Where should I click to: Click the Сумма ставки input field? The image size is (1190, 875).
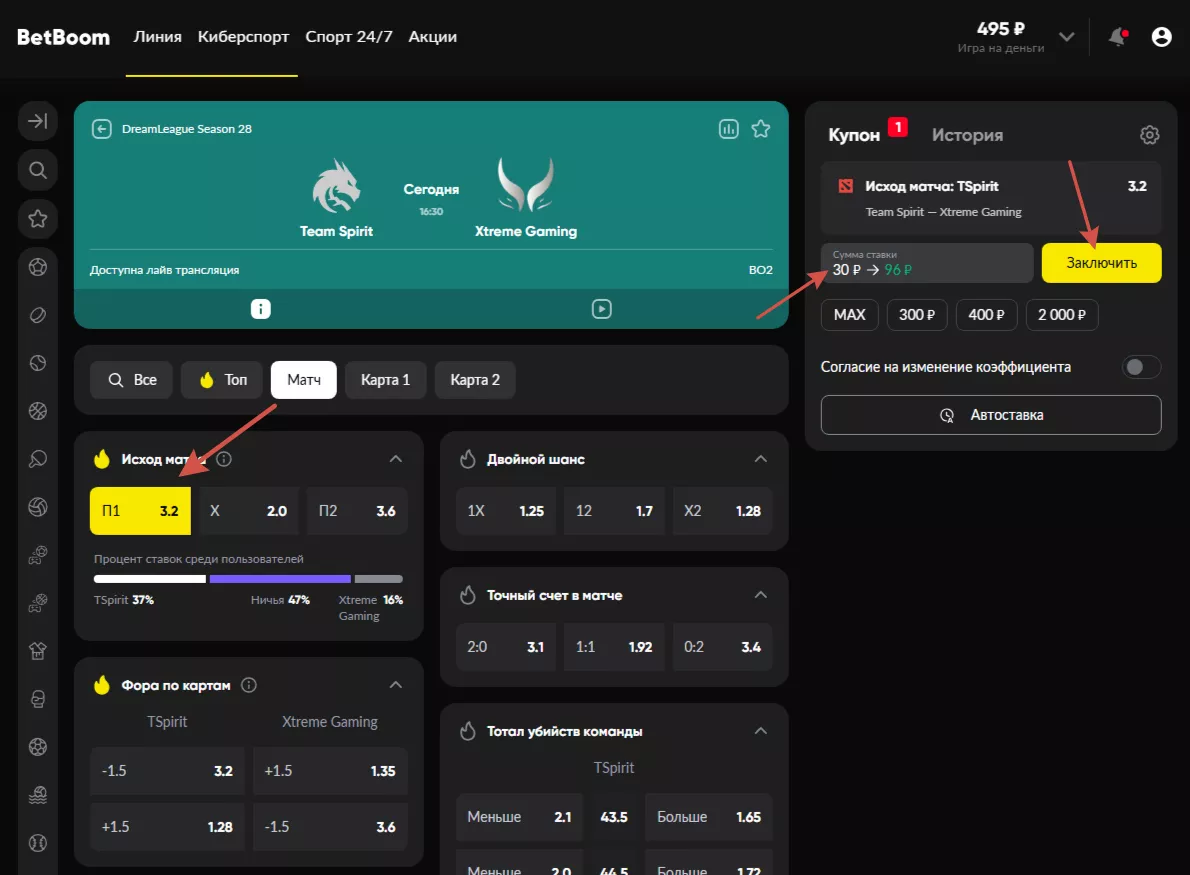[x=926, y=263]
